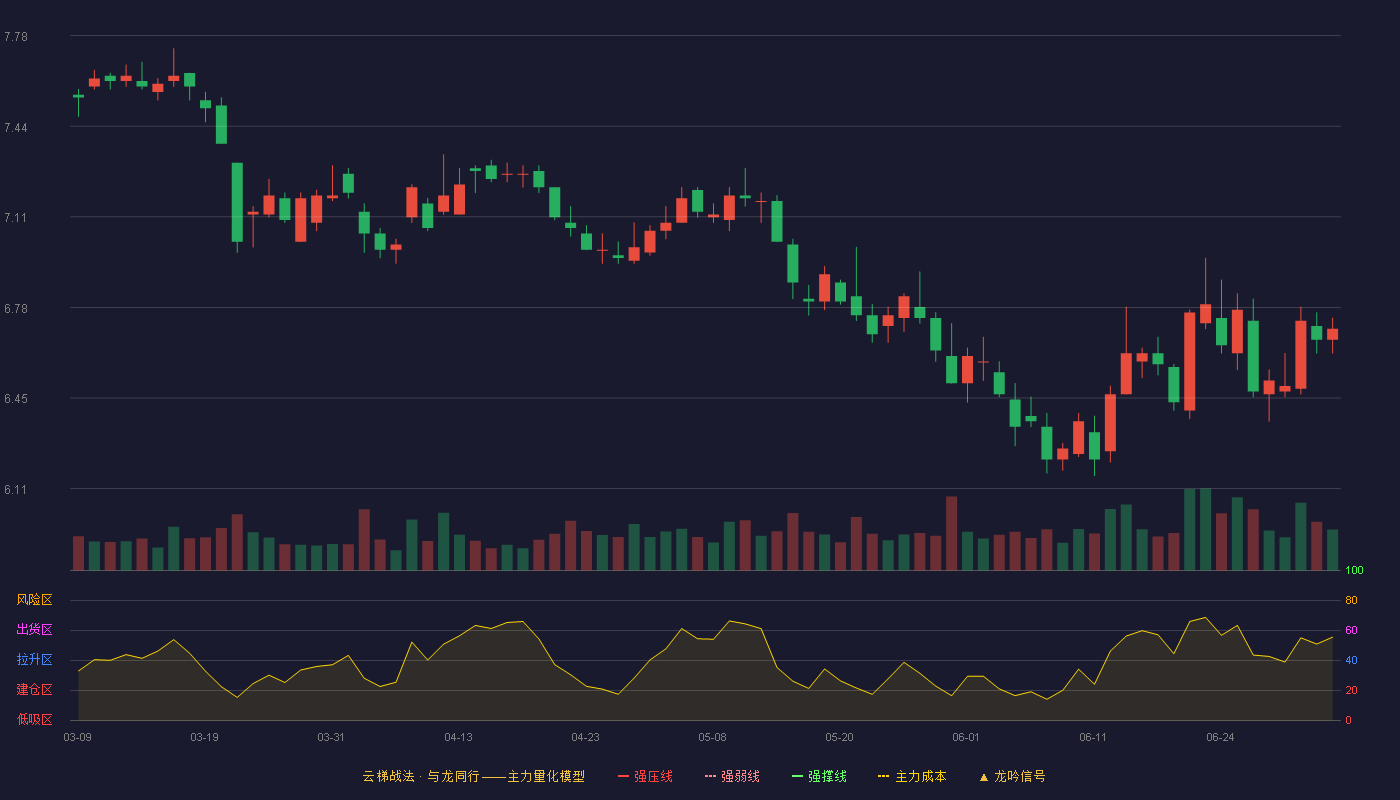The width and height of the screenshot is (1400, 800).
Task: Click the orange 80 indicator scale value
Action: pyautogui.click(x=1351, y=600)
